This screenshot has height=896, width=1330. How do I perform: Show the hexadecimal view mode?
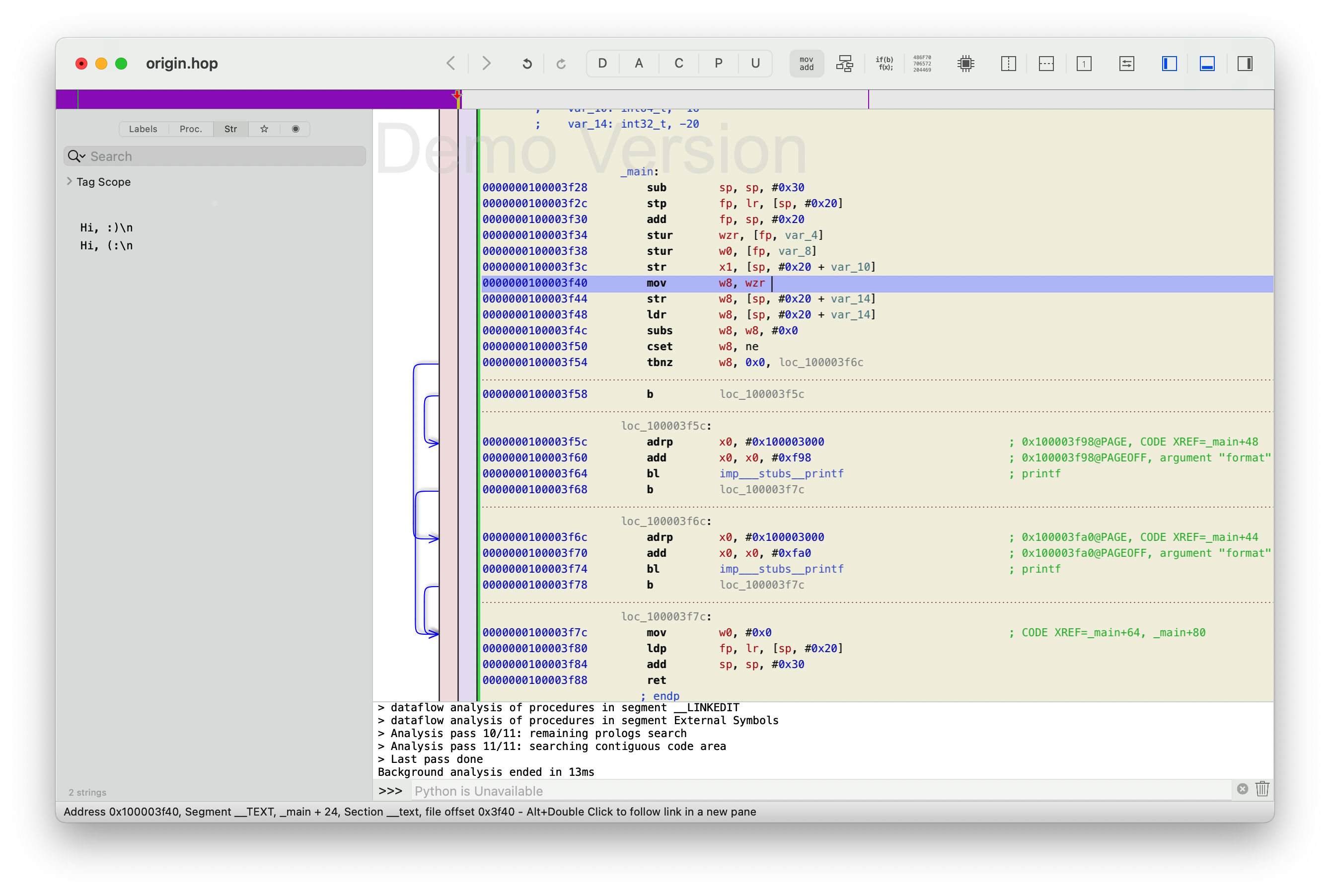tap(922, 64)
